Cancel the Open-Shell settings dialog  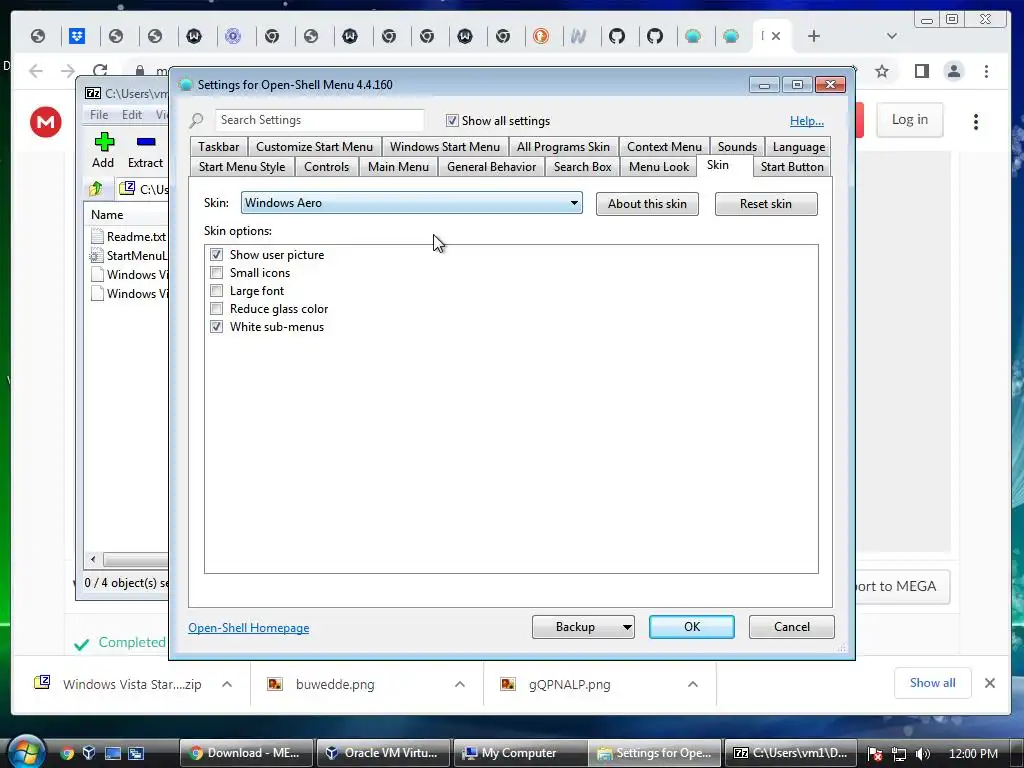(792, 627)
